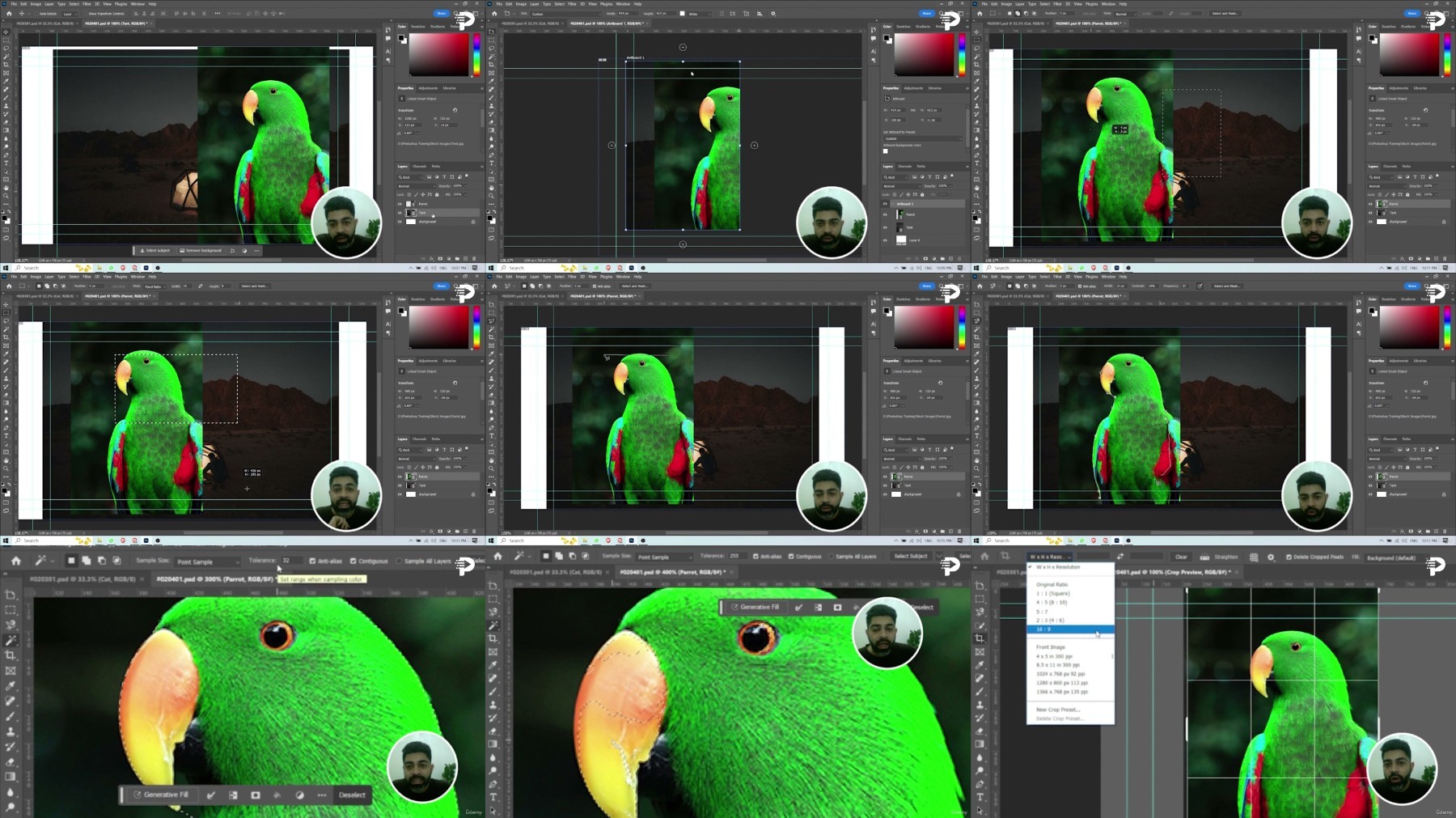
Task: Click Tolerance field showing 32 in 300% window
Action: [x=291, y=561]
